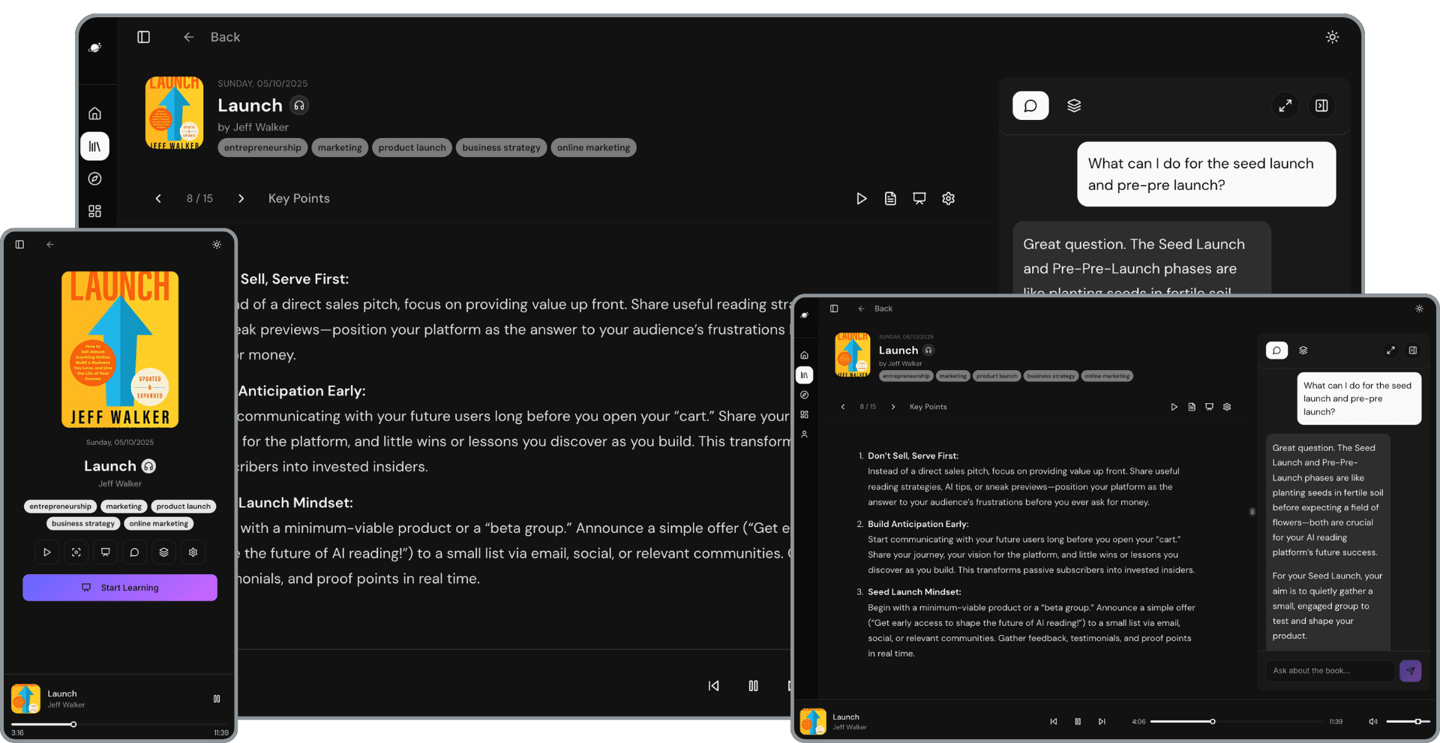Select the layers tab in desktop side panel
The height and width of the screenshot is (743, 1440).
[x=1074, y=105]
